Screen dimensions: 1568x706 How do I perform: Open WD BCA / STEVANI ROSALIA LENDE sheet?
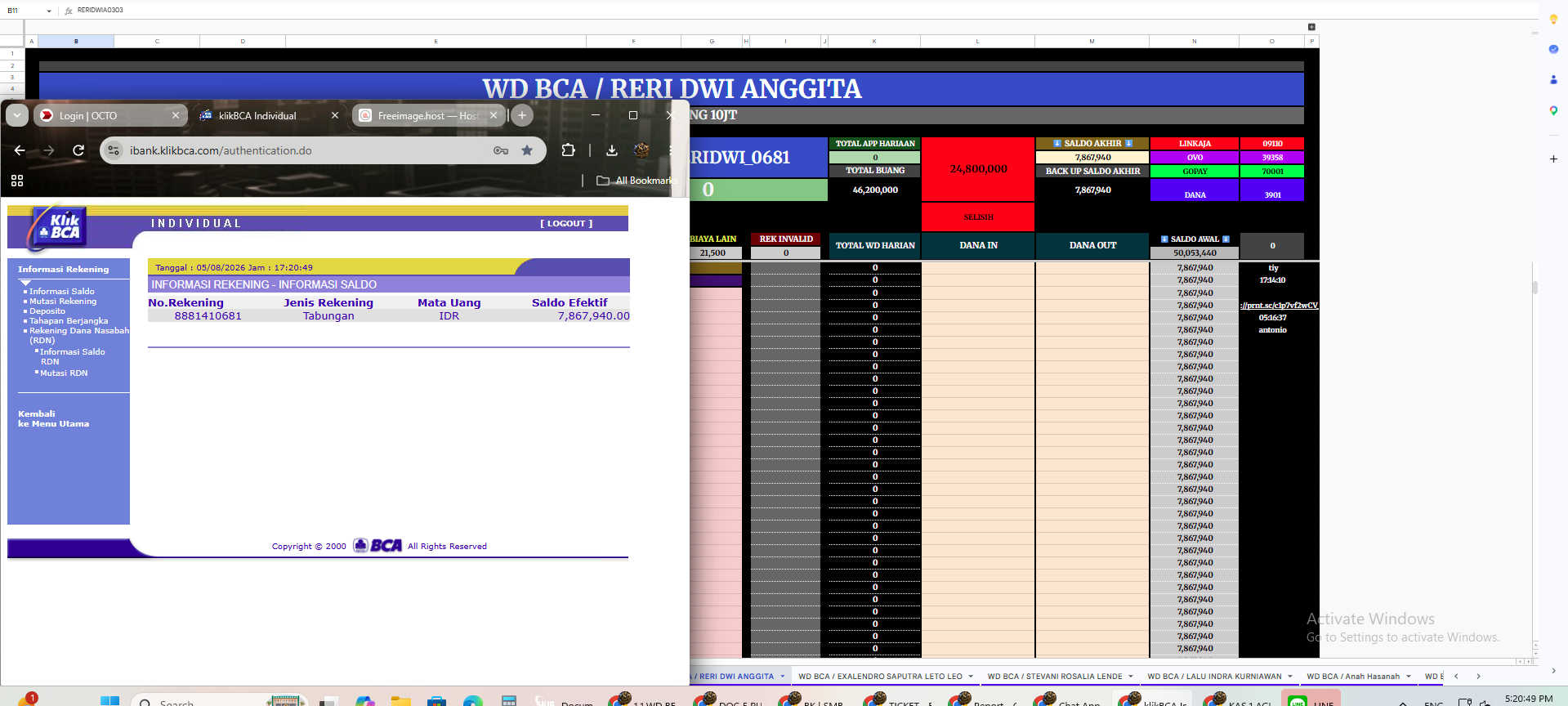(x=1054, y=676)
